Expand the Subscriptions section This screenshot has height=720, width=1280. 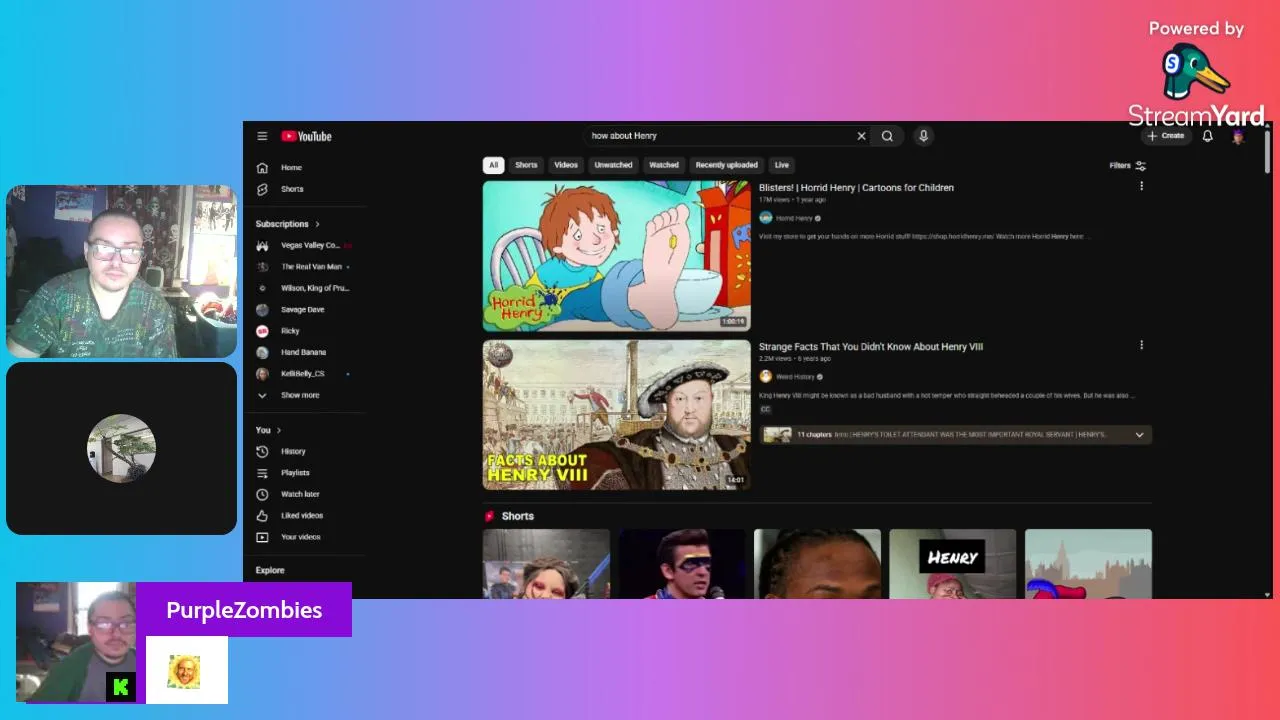tap(288, 224)
